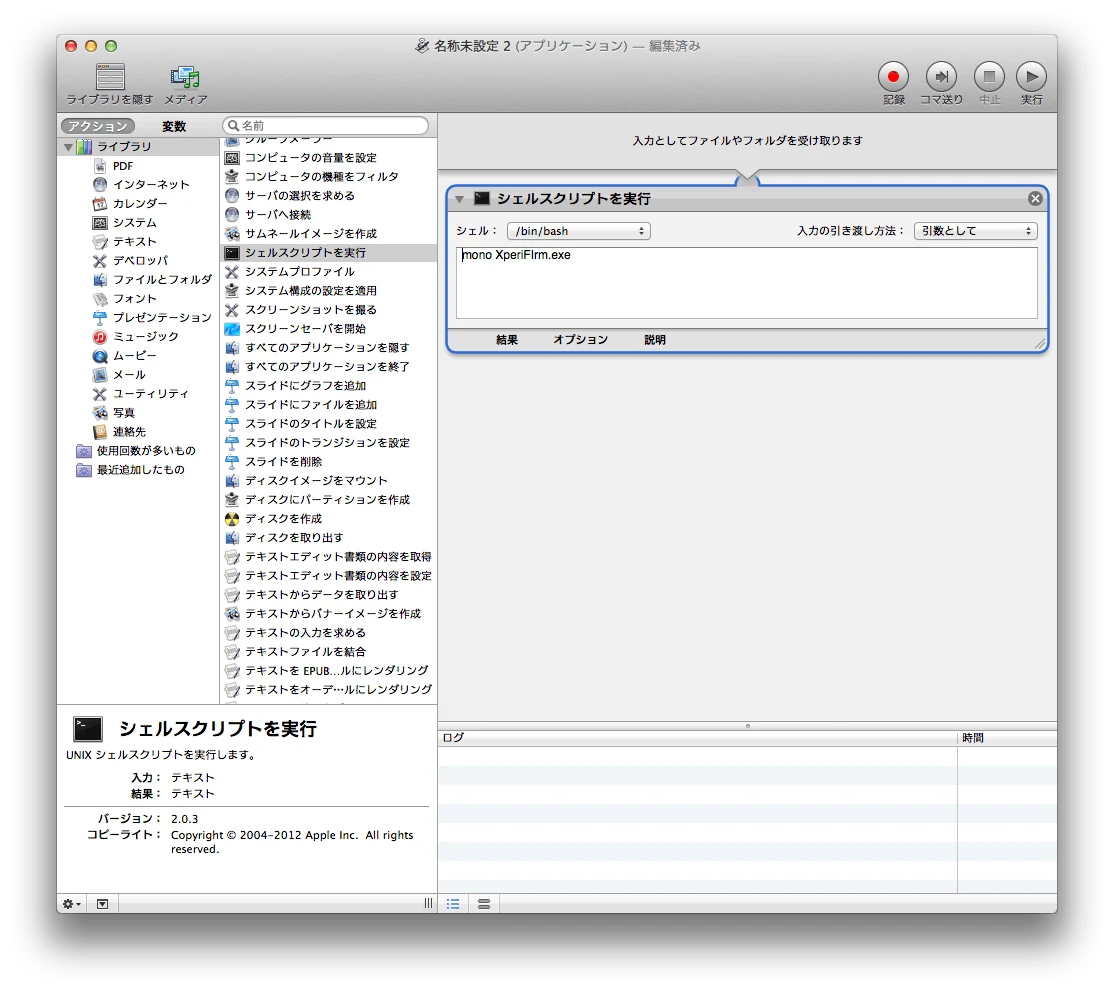Click the Record (記録) button

point(893,77)
